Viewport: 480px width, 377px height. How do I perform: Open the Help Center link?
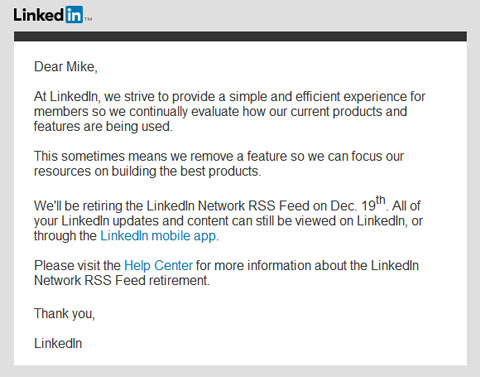click(x=158, y=265)
